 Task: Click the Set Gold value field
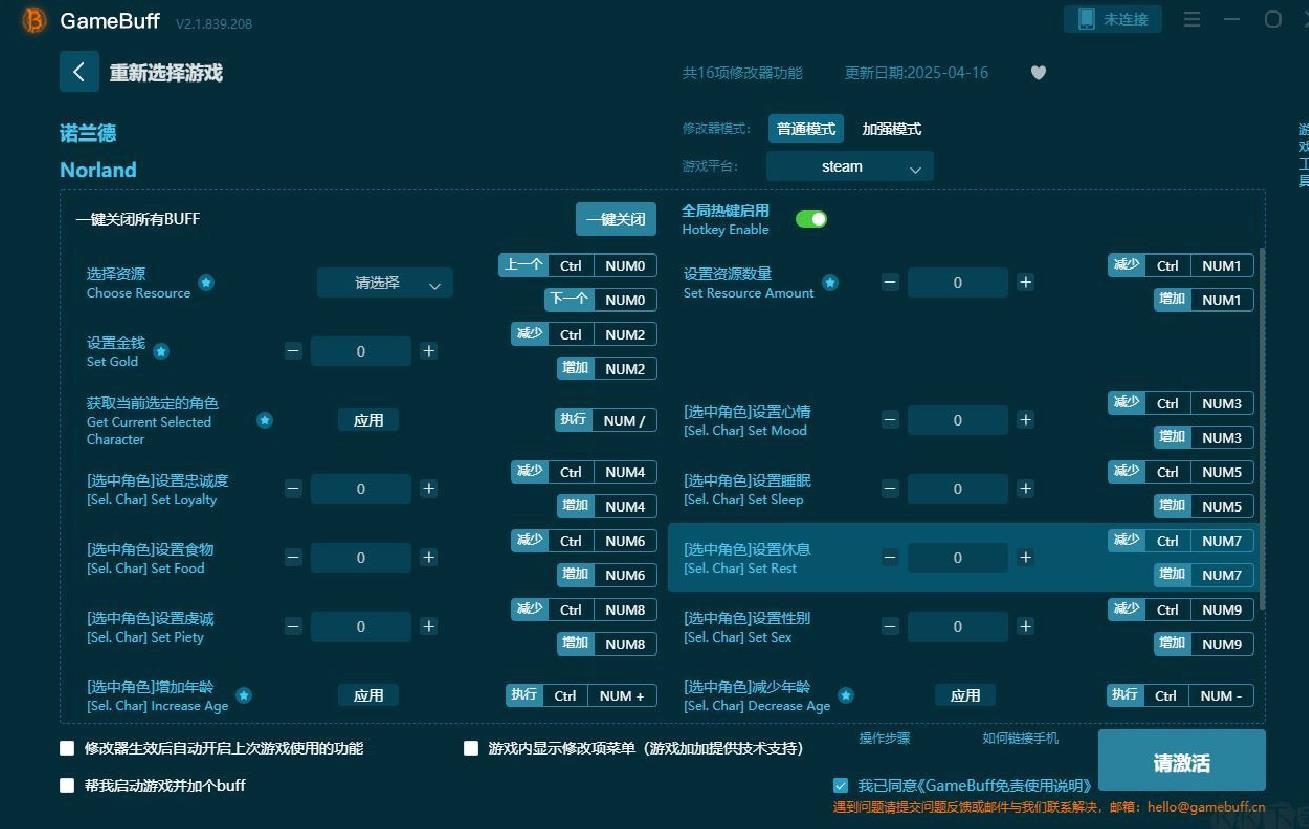pyautogui.click(x=361, y=351)
